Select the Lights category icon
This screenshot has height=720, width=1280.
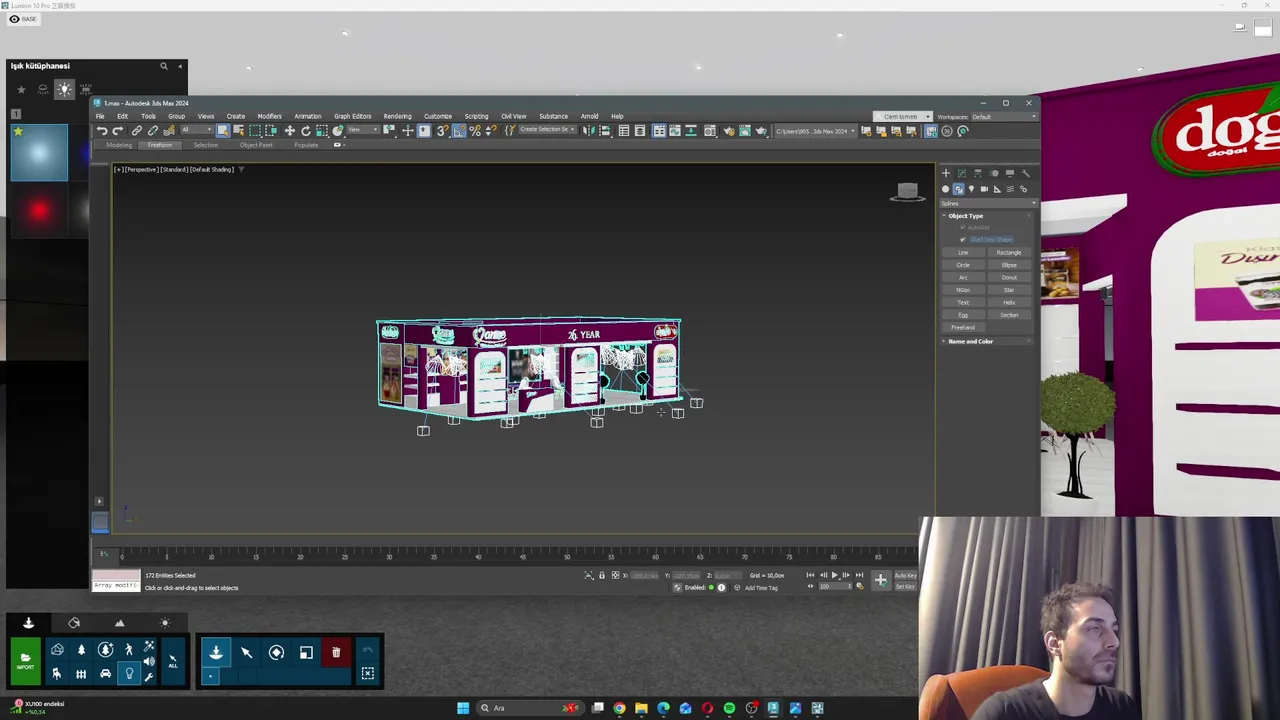[971, 189]
